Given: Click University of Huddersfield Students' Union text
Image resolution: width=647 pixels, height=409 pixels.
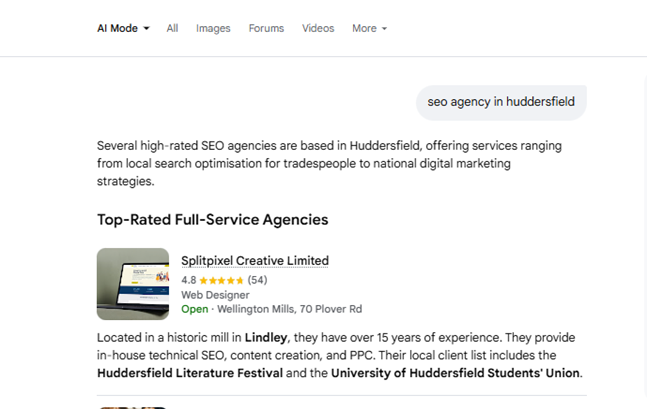Looking at the screenshot, I should click(455, 373).
